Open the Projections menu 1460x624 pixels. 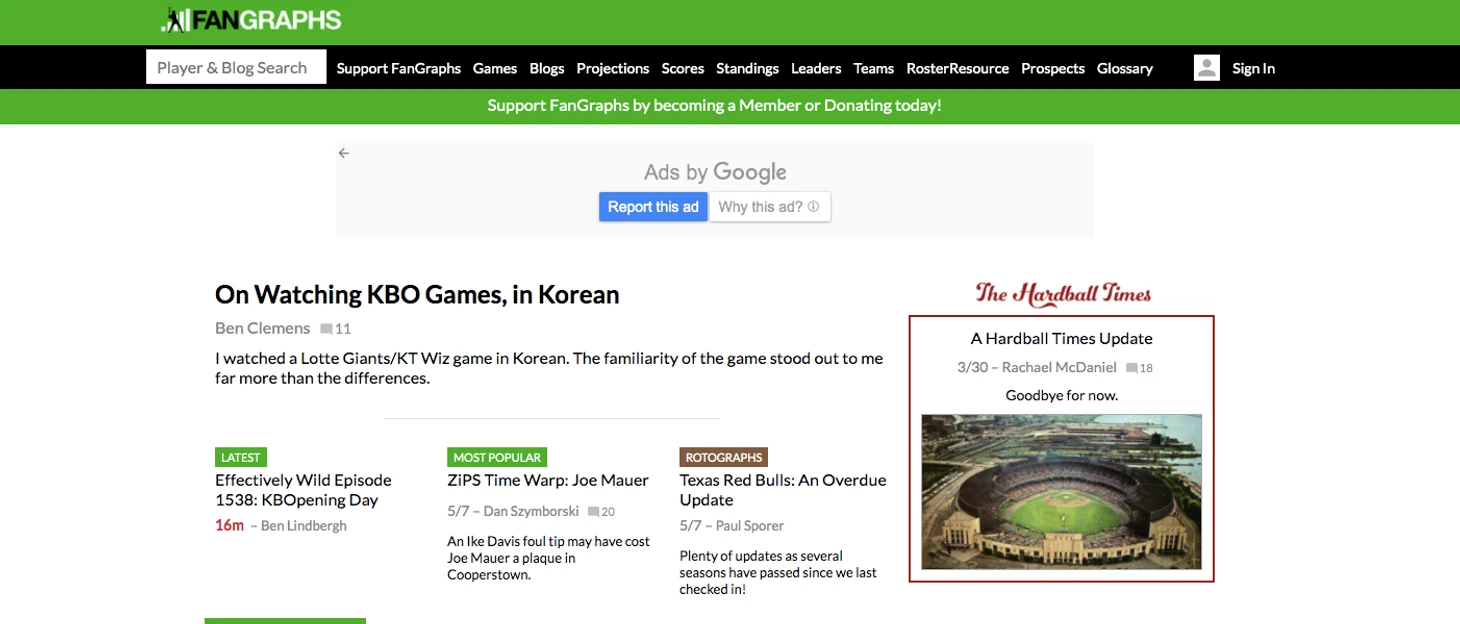[x=613, y=68]
